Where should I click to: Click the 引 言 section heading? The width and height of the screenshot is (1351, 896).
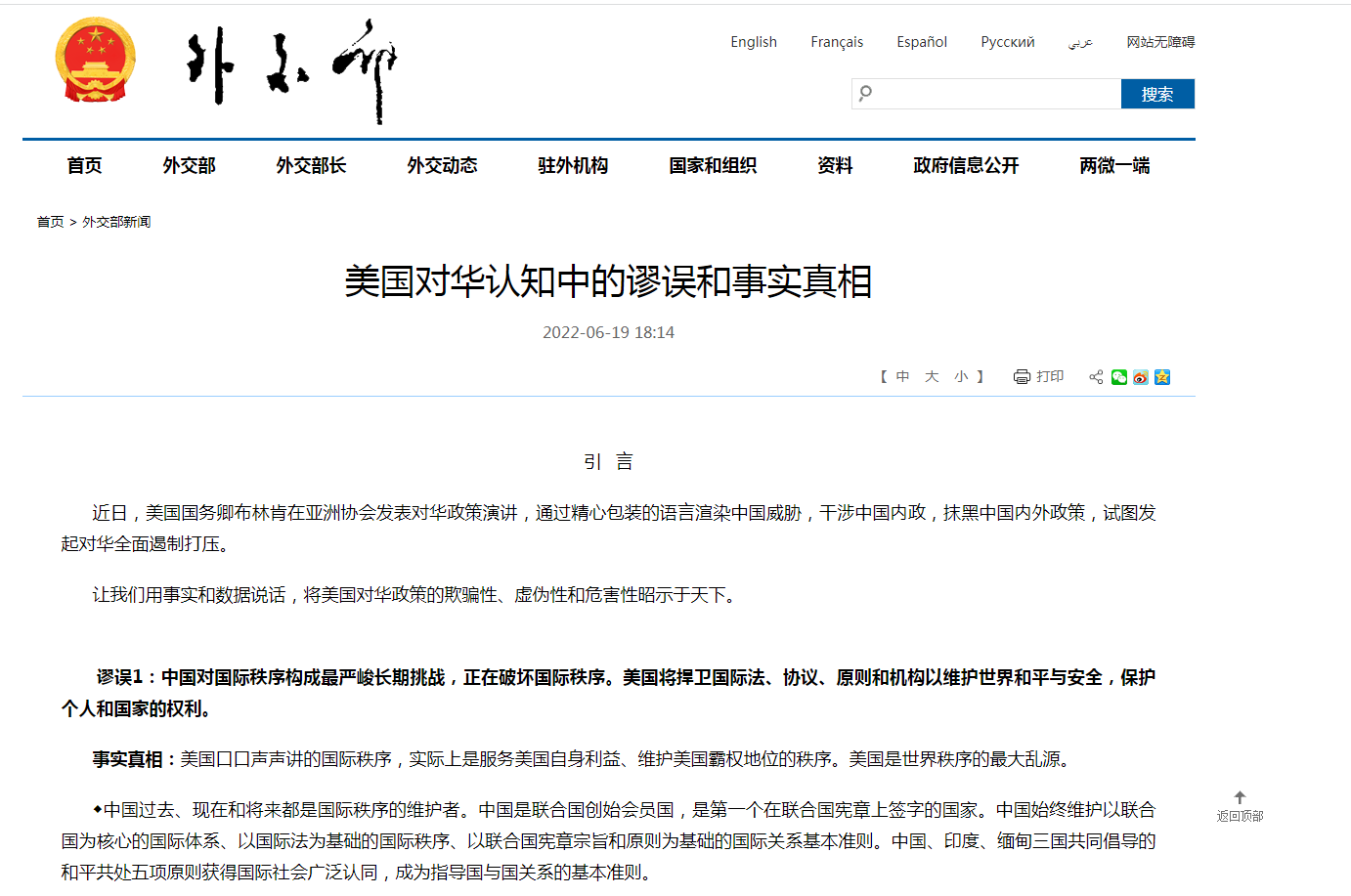[x=608, y=462]
